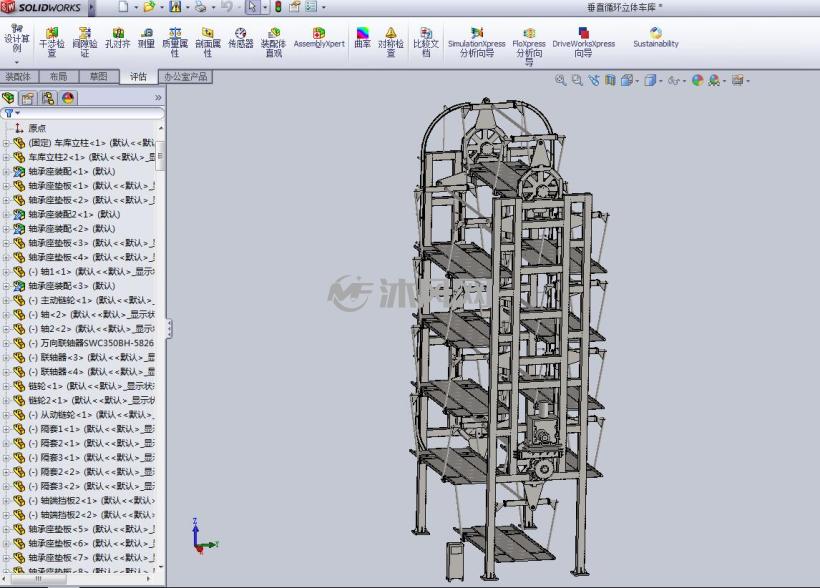The height and width of the screenshot is (588, 820).
Task: Run the 干涉检查 interference check tool
Action: pyautogui.click(x=52, y=42)
